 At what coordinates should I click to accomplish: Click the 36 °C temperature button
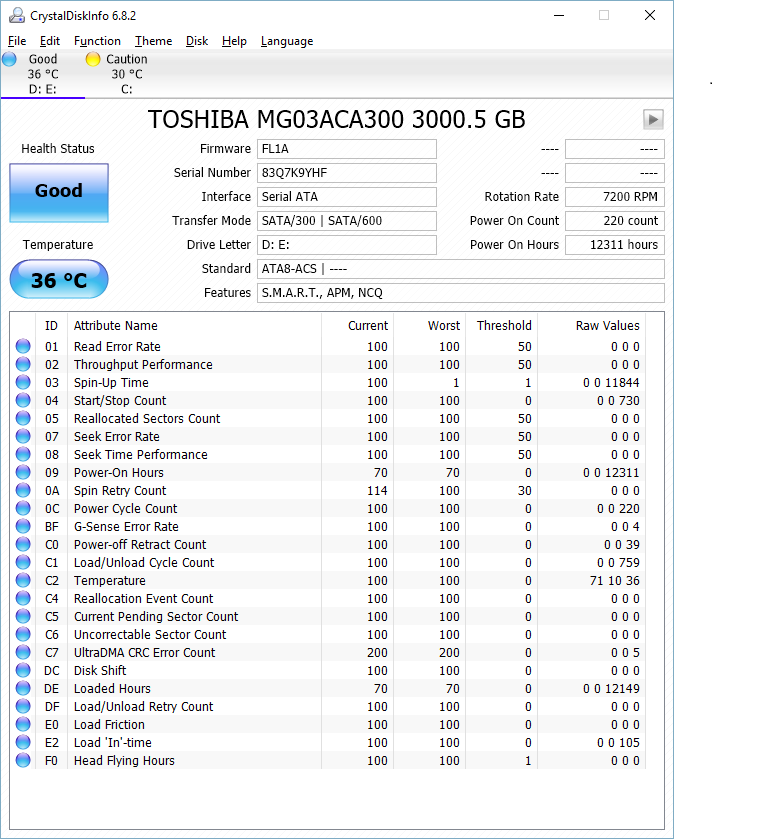click(59, 279)
